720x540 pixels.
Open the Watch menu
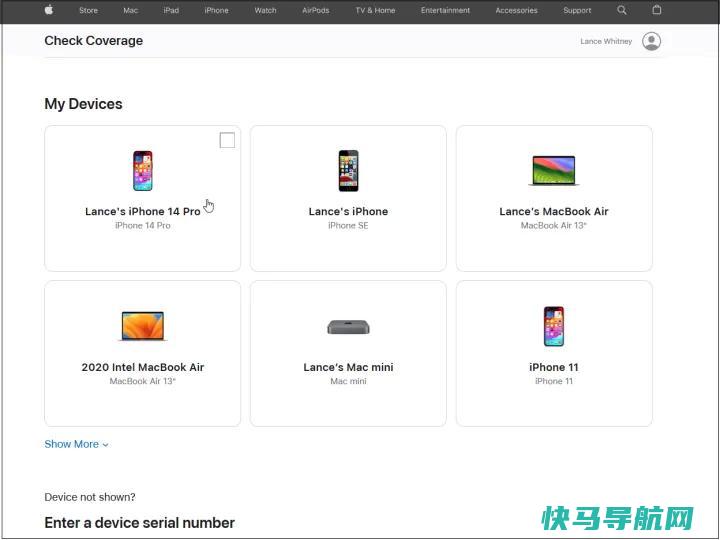(265, 10)
